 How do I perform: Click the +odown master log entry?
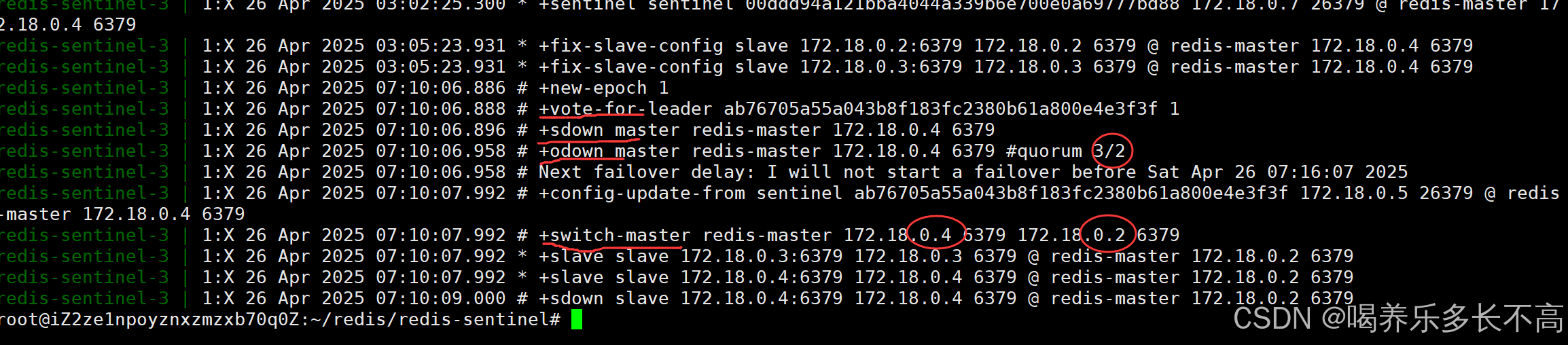[832, 151]
